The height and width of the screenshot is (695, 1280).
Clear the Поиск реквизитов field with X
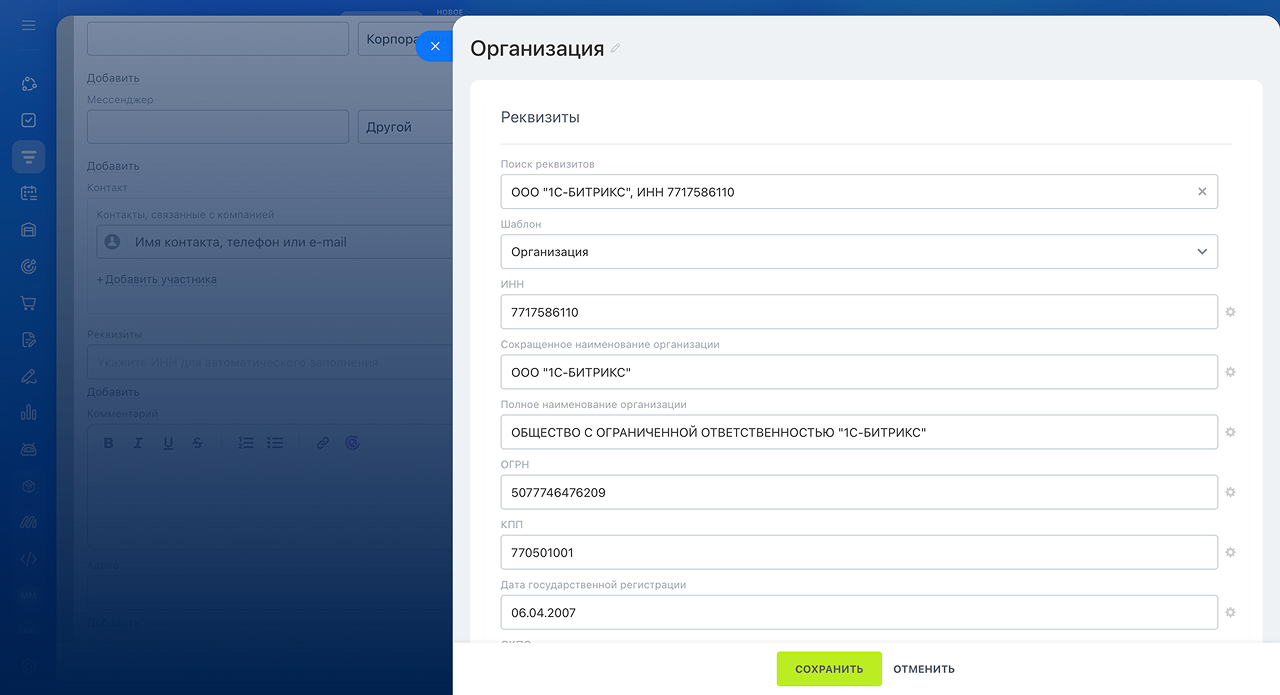coord(1202,192)
